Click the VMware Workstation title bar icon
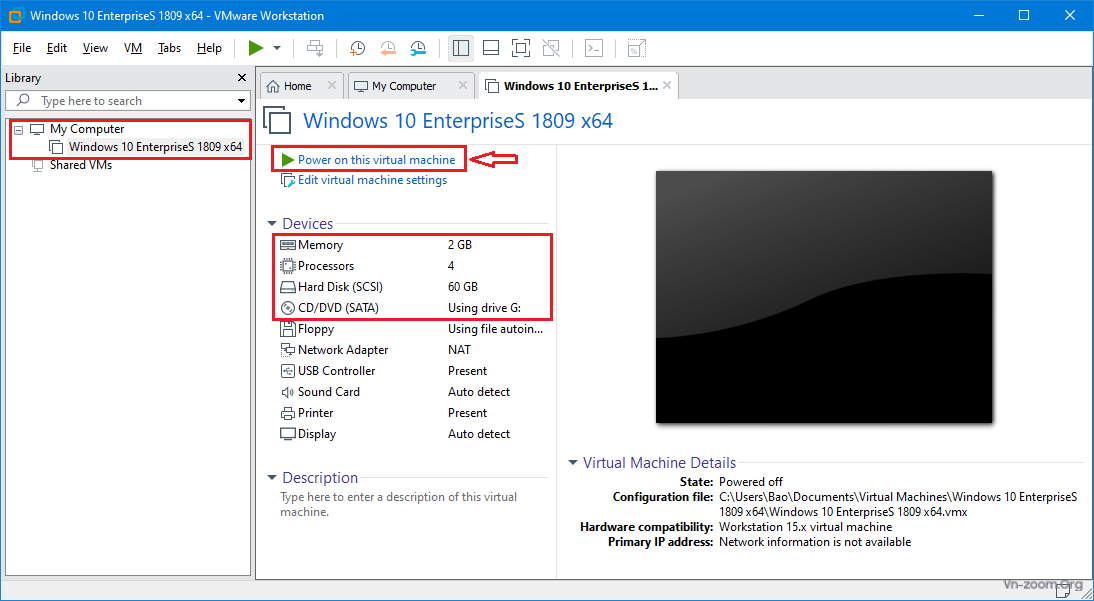 (14, 15)
